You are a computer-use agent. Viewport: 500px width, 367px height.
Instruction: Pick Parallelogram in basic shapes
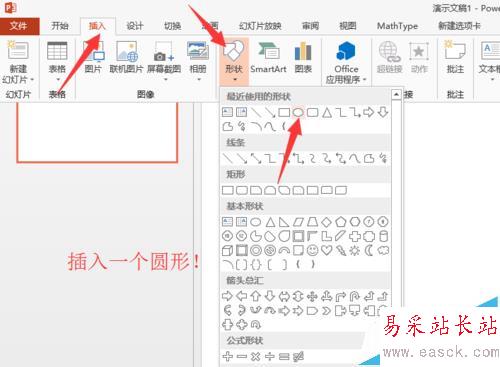[298, 222]
